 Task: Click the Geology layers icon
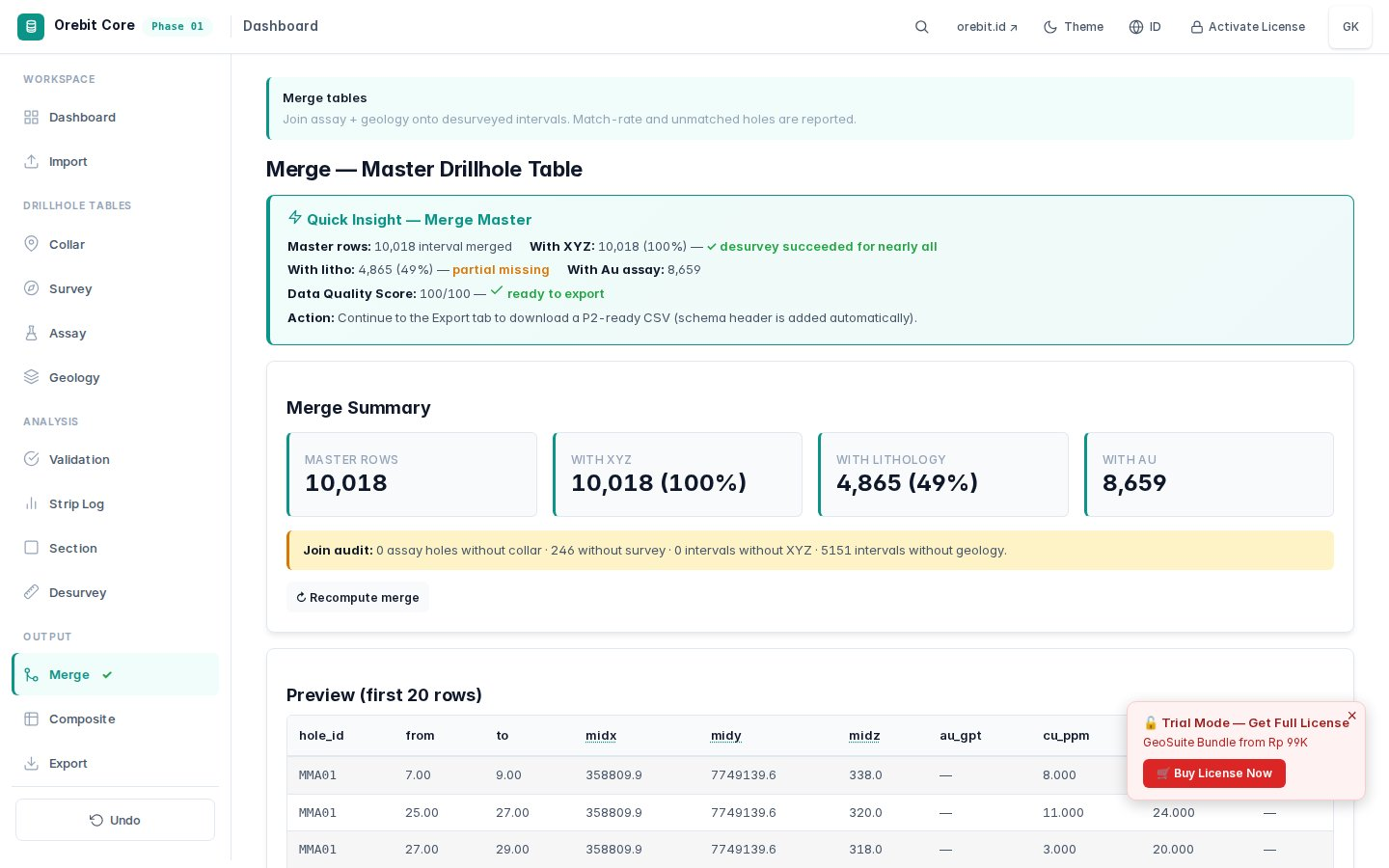click(x=31, y=378)
